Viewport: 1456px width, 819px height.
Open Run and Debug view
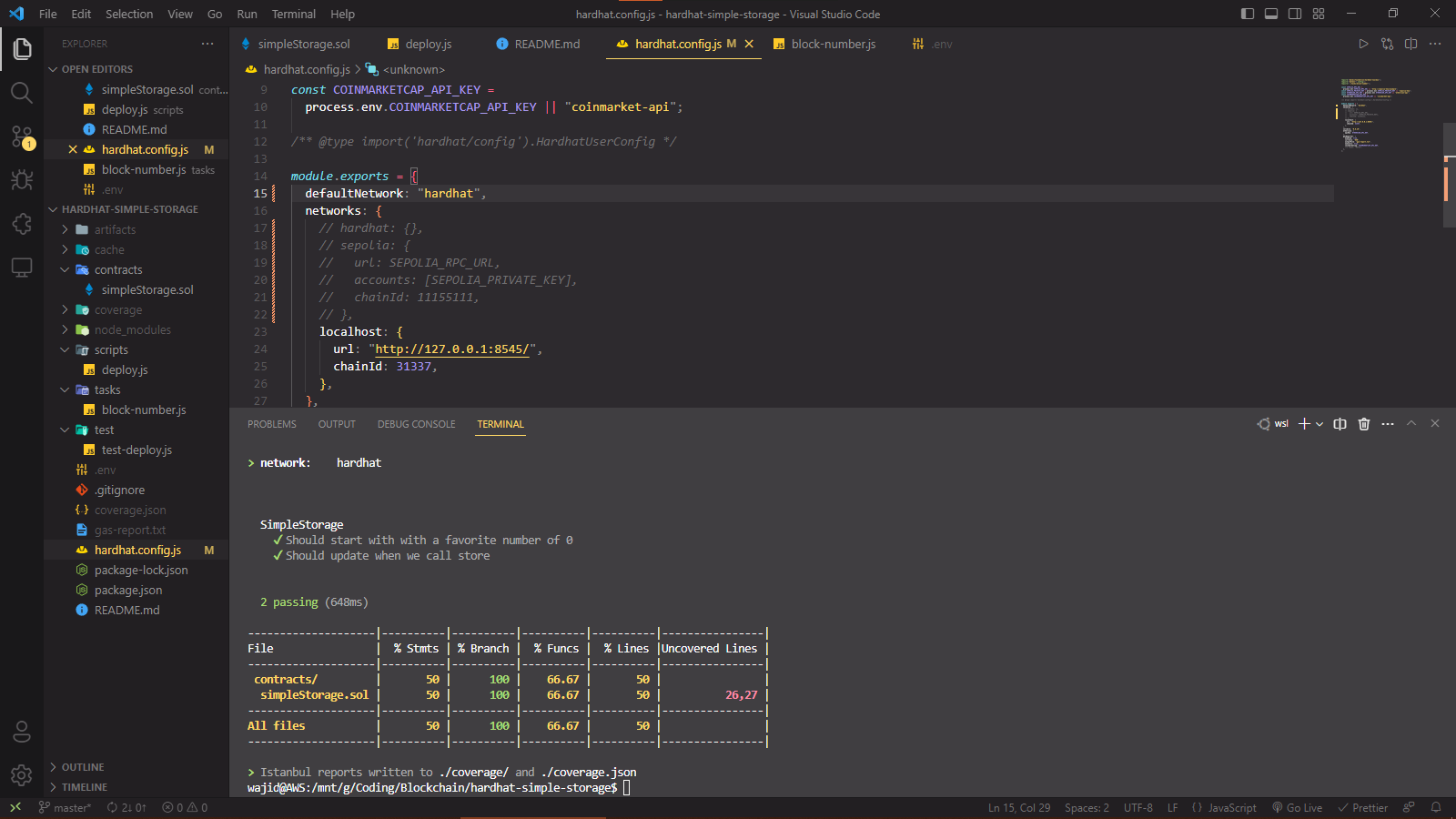click(22, 180)
